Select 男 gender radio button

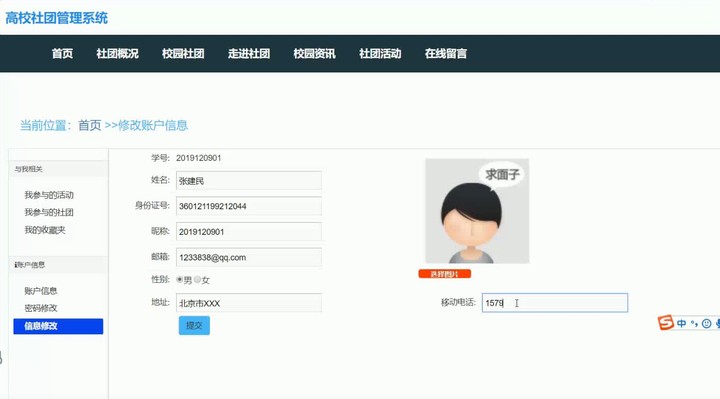pos(180,279)
